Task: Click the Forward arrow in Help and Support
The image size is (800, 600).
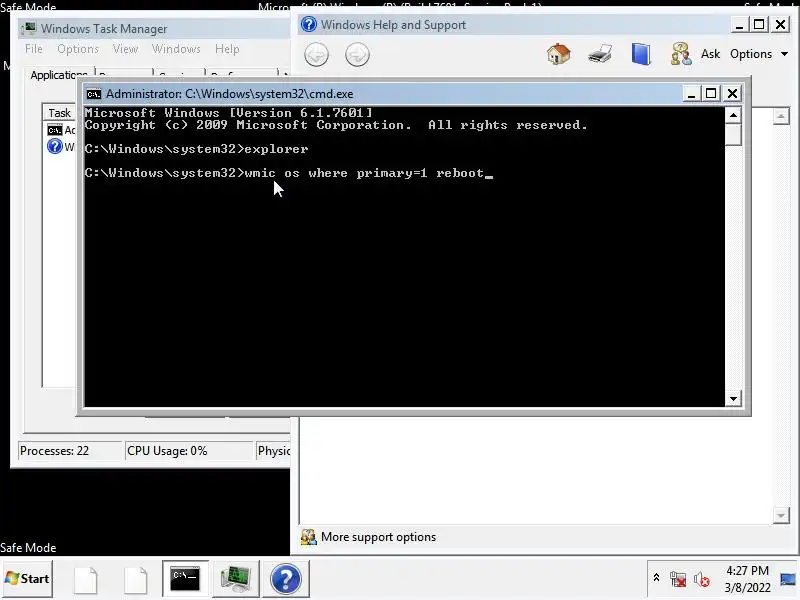Action: (x=357, y=55)
